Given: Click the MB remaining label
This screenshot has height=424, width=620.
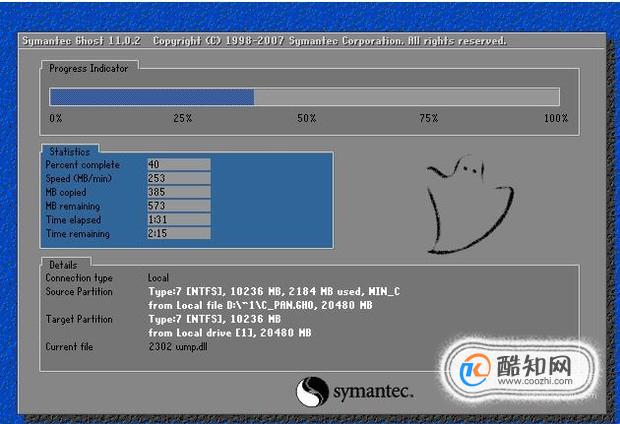Looking at the screenshot, I should 73,206.
